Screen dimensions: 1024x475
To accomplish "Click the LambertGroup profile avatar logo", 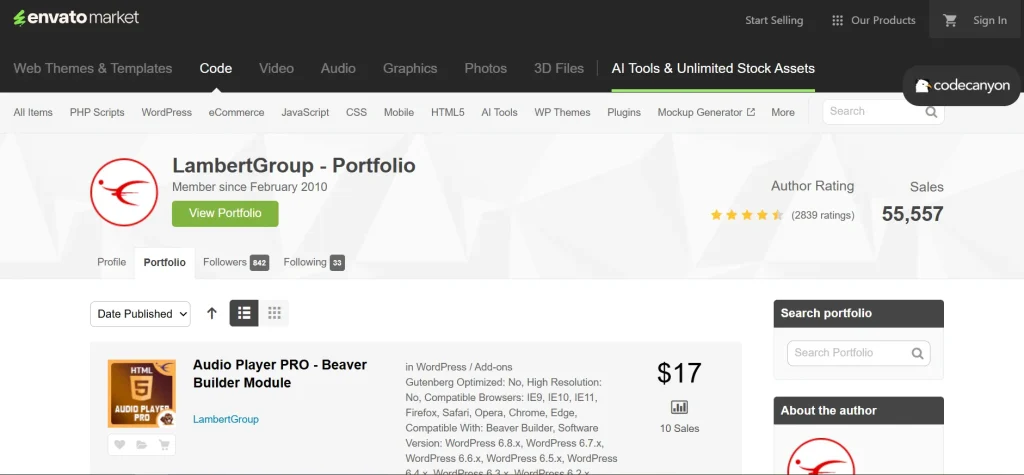I will (x=124, y=191).
